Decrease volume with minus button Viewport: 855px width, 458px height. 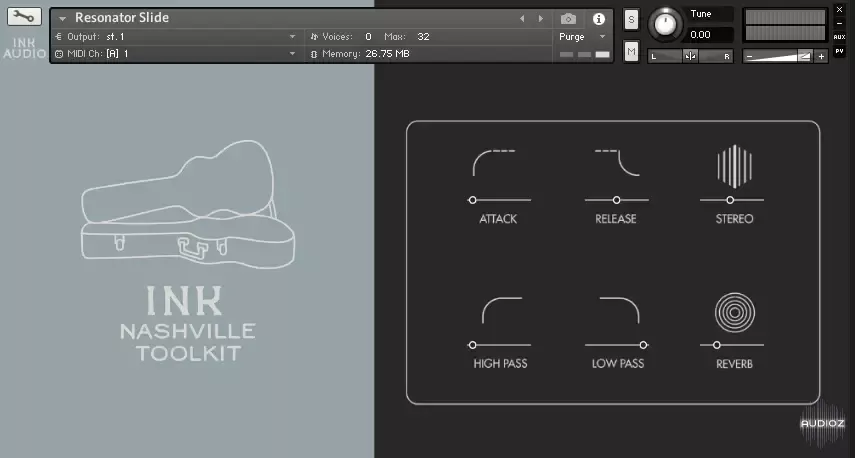(x=750, y=56)
